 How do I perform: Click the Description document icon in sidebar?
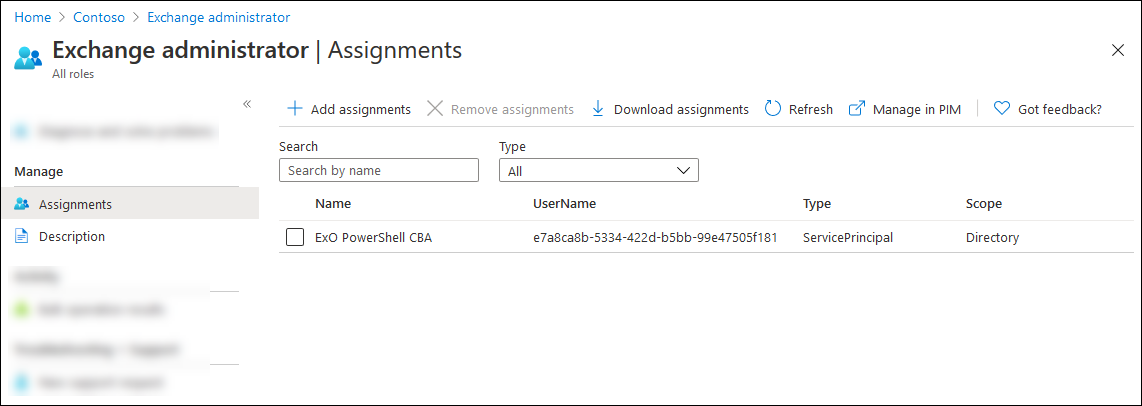click(22, 237)
